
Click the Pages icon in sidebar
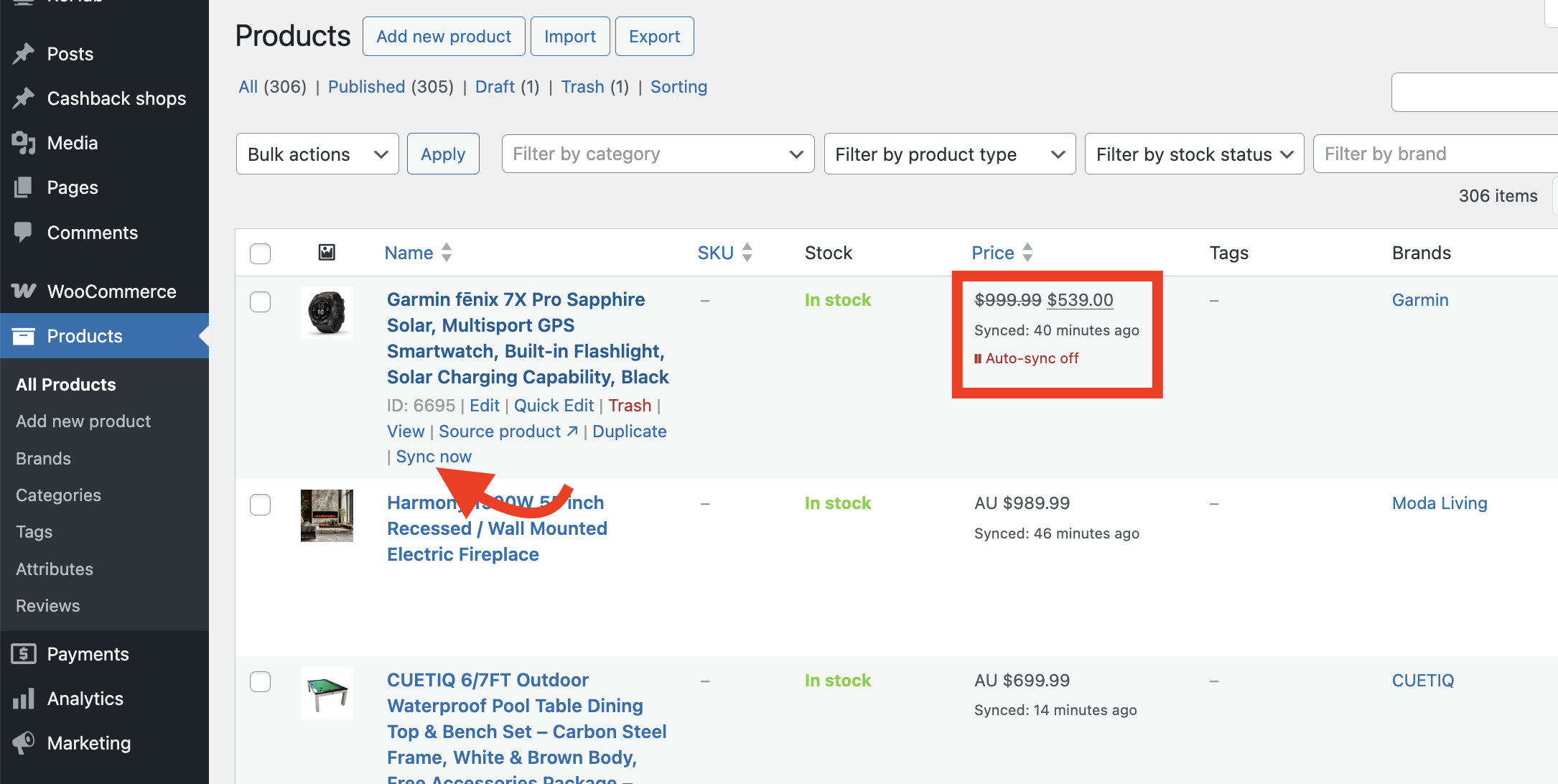(x=24, y=187)
